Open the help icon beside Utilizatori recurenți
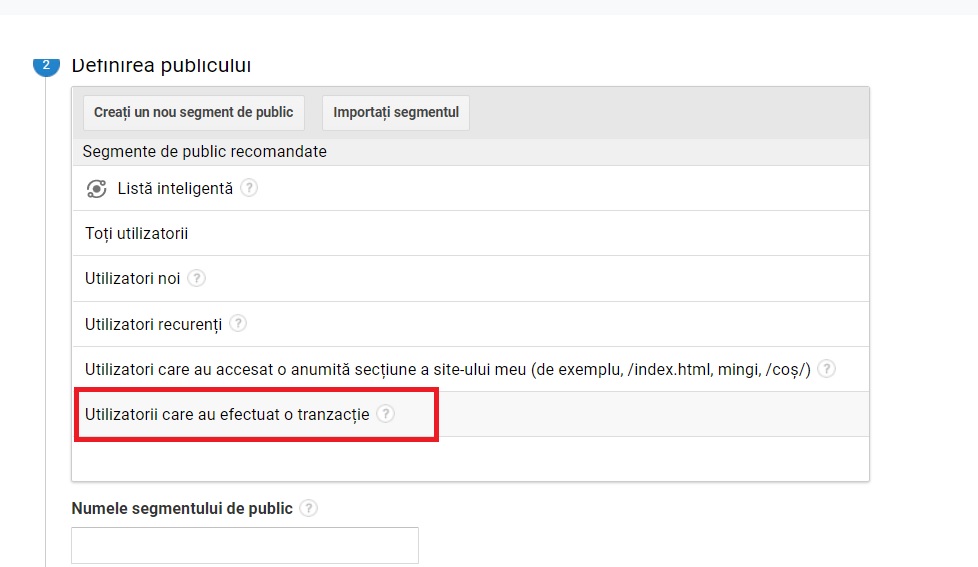Image resolution: width=978 pixels, height=567 pixels. 238,323
